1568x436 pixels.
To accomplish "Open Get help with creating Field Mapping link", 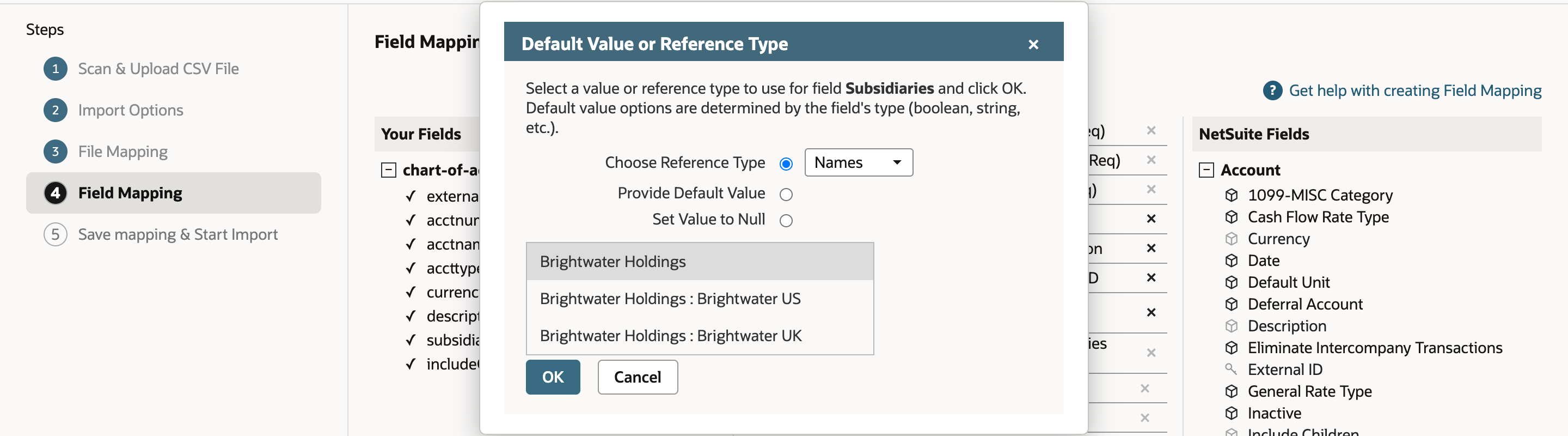I will click(x=1414, y=90).
